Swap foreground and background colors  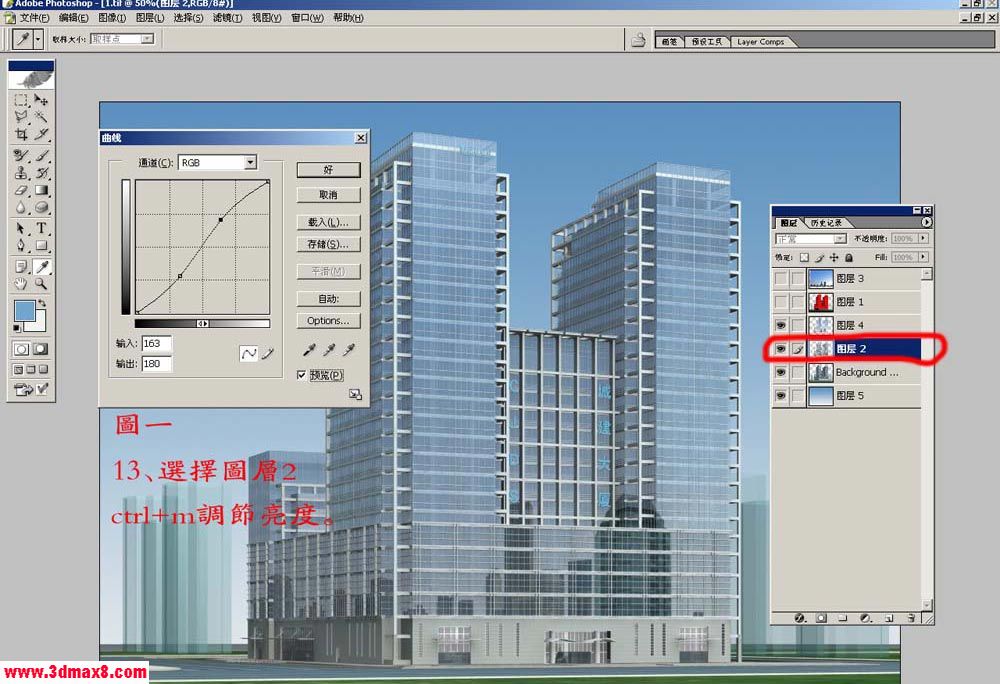pyautogui.click(x=42, y=303)
